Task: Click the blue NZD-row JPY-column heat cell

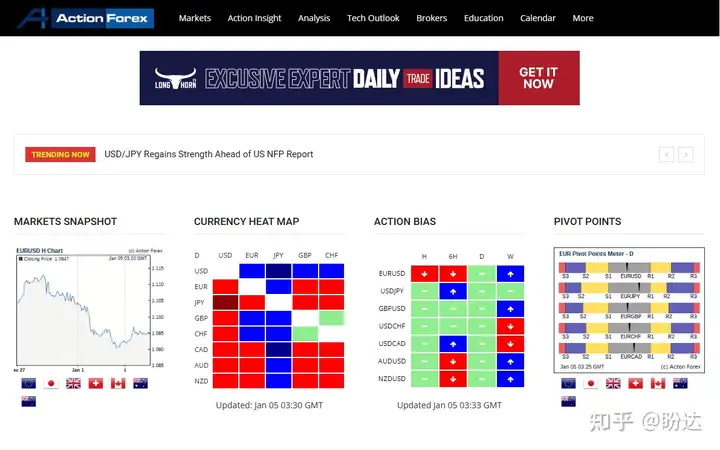Action: point(278,381)
